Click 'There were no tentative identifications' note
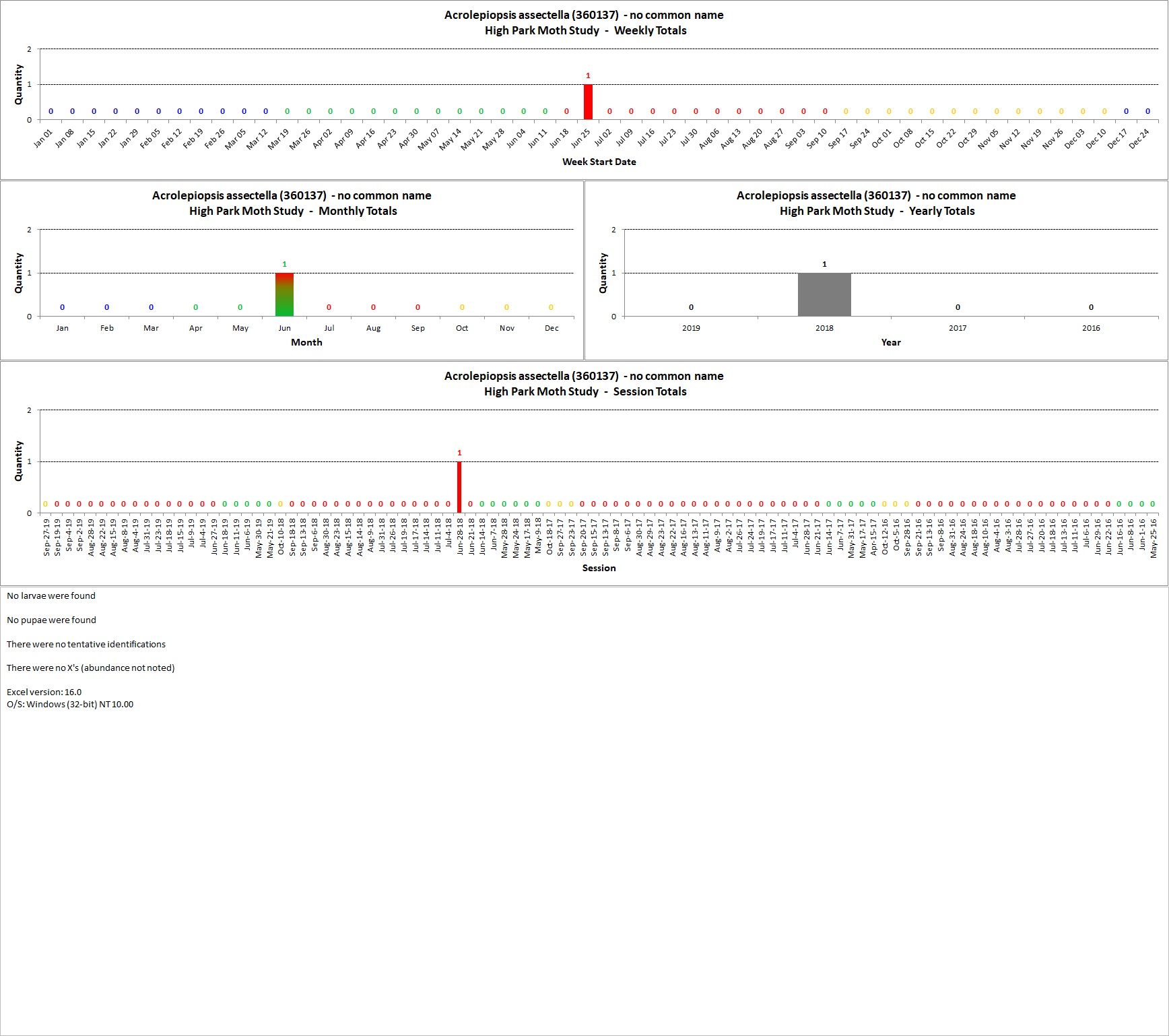This screenshot has width=1169, height=1036. click(x=86, y=644)
